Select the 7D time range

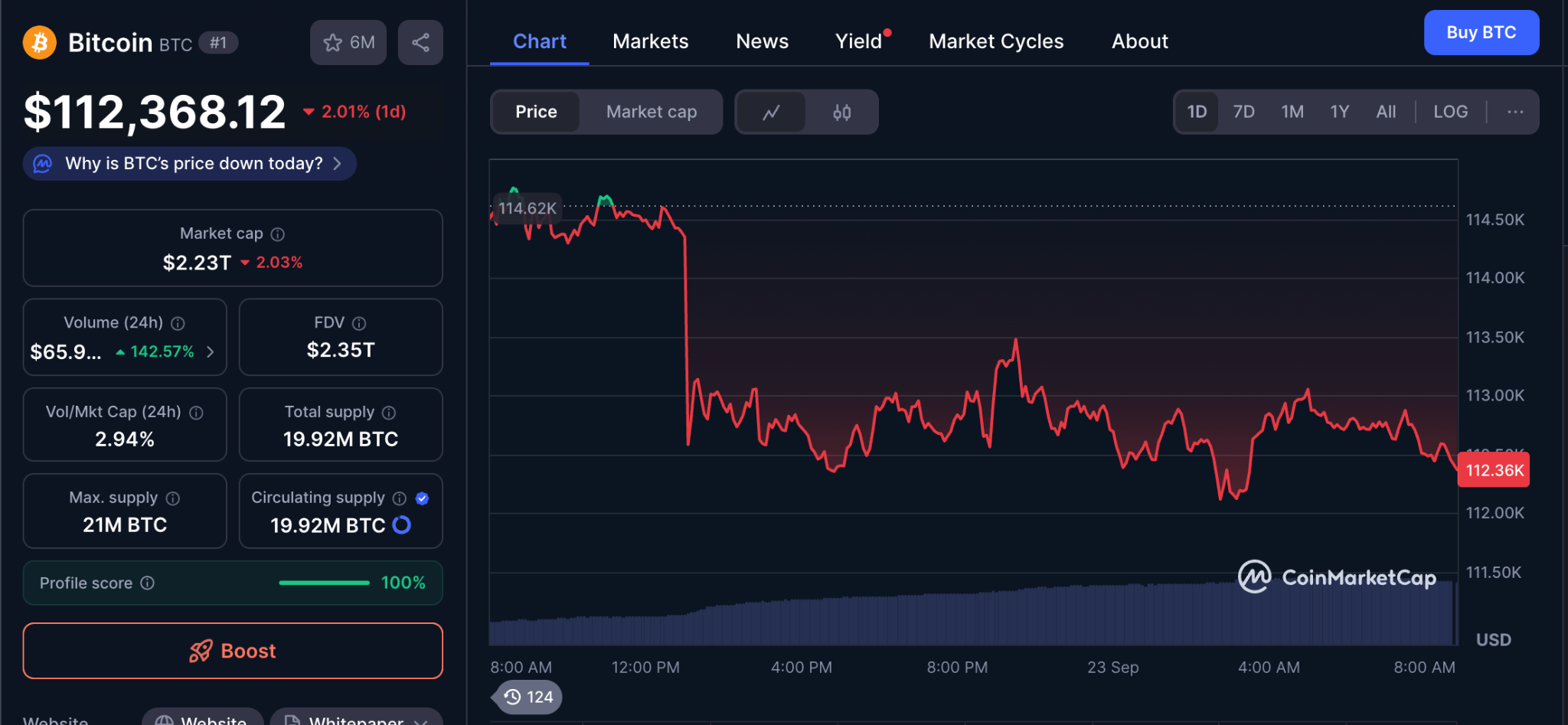(x=1243, y=112)
